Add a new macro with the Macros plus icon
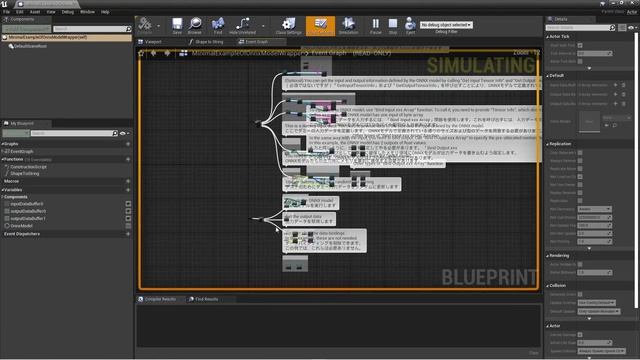 click(128, 181)
